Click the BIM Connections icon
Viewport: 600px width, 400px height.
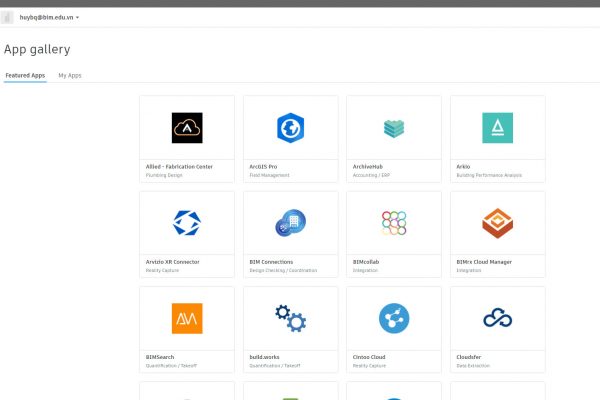click(290, 222)
